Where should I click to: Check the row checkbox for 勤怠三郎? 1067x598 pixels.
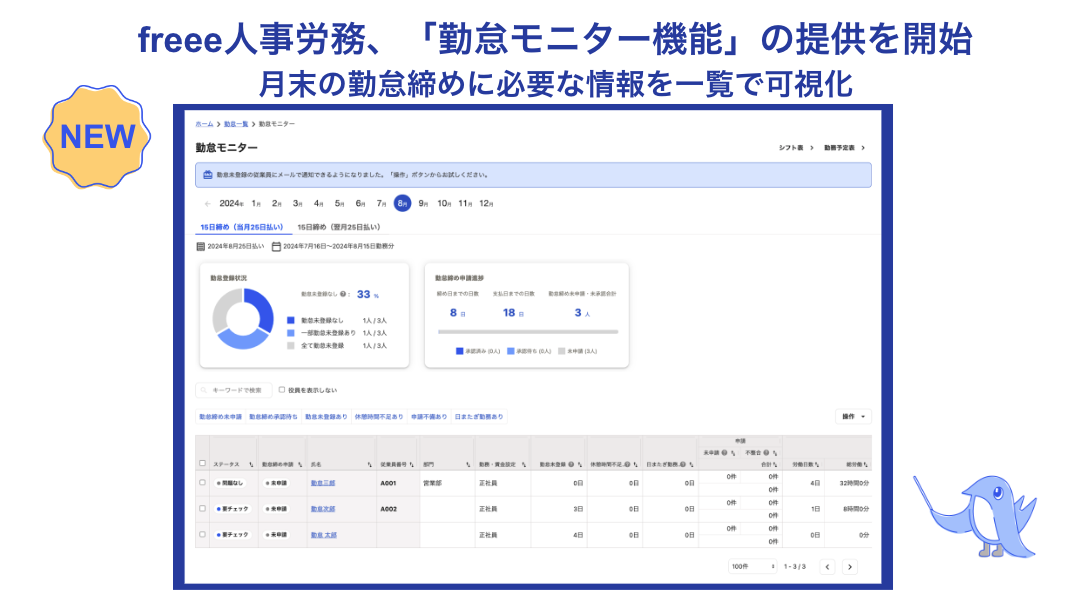(x=203, y=482)
